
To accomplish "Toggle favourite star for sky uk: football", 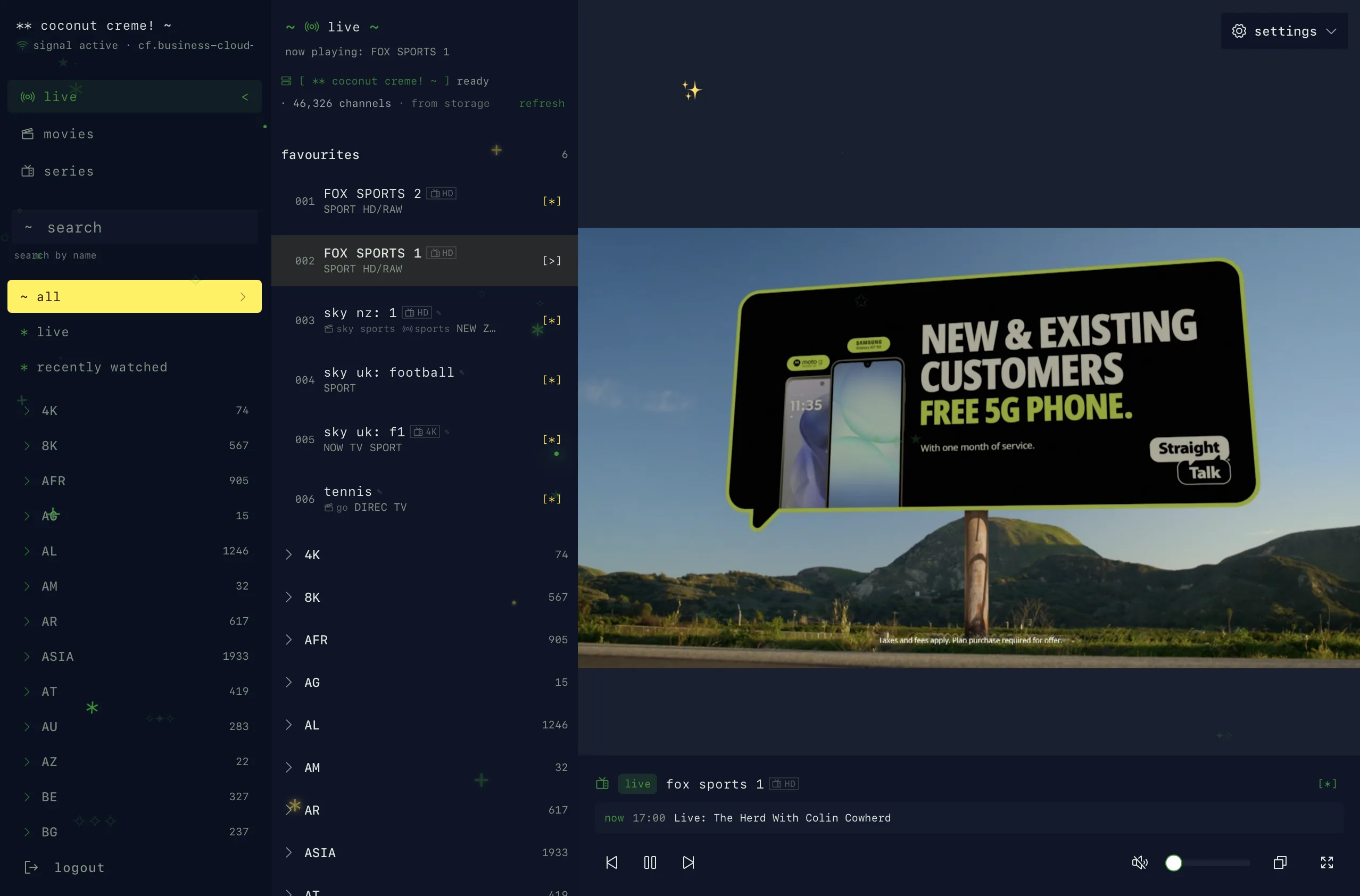I will [x=551, y=380].
